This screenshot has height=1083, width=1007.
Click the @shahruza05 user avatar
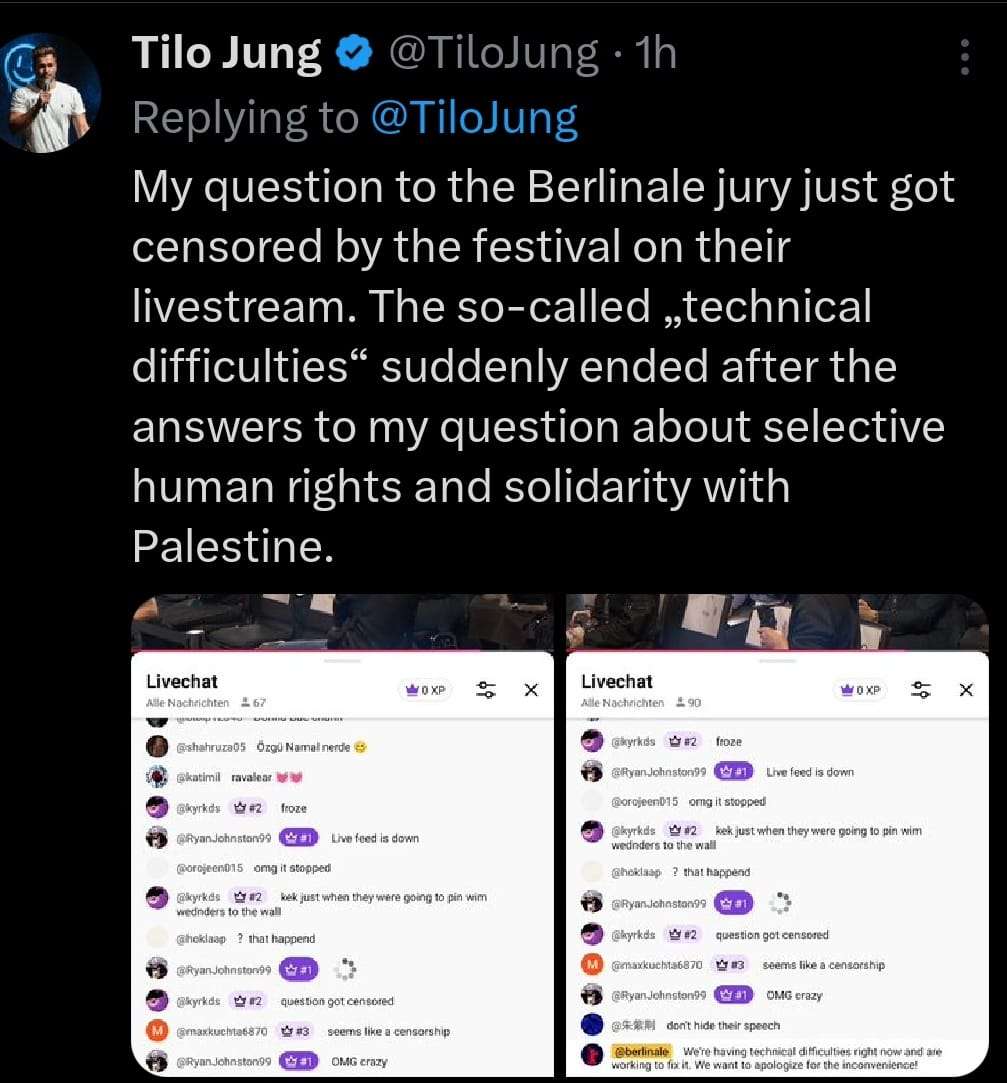click(x=157, y=747)
